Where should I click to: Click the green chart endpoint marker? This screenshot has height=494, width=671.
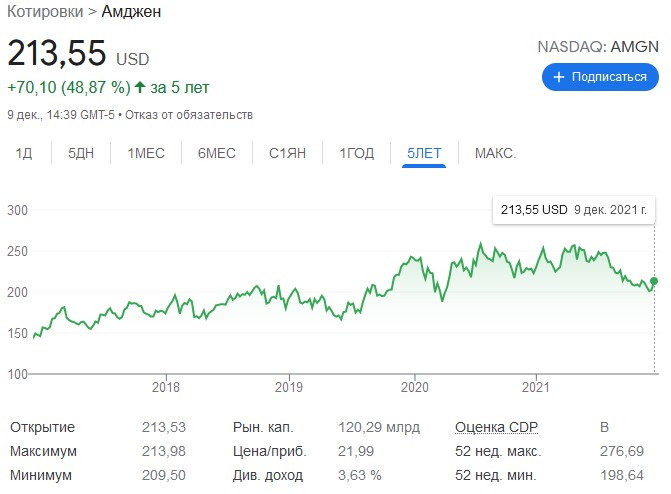(x=654, y=281)
